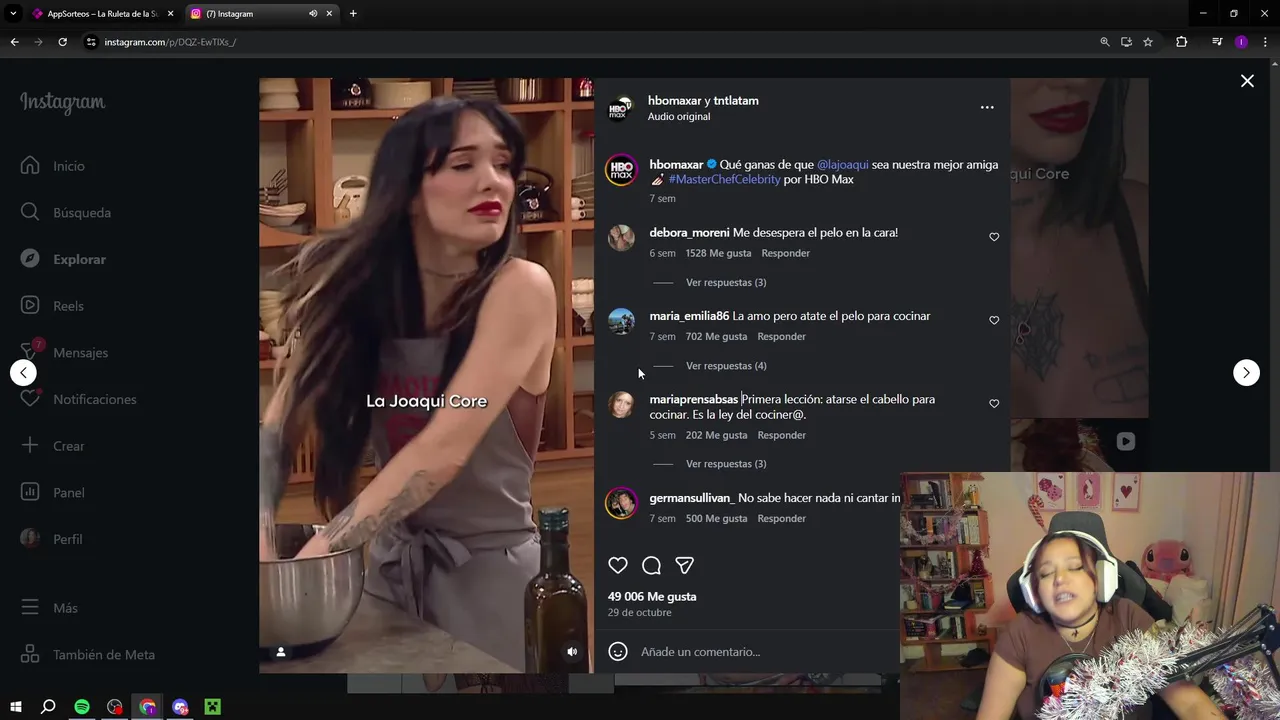Viewport: 1280px width, 720px height.
Task: View 702 likes on maria_emilia86's comment
Action: (716, 337)
